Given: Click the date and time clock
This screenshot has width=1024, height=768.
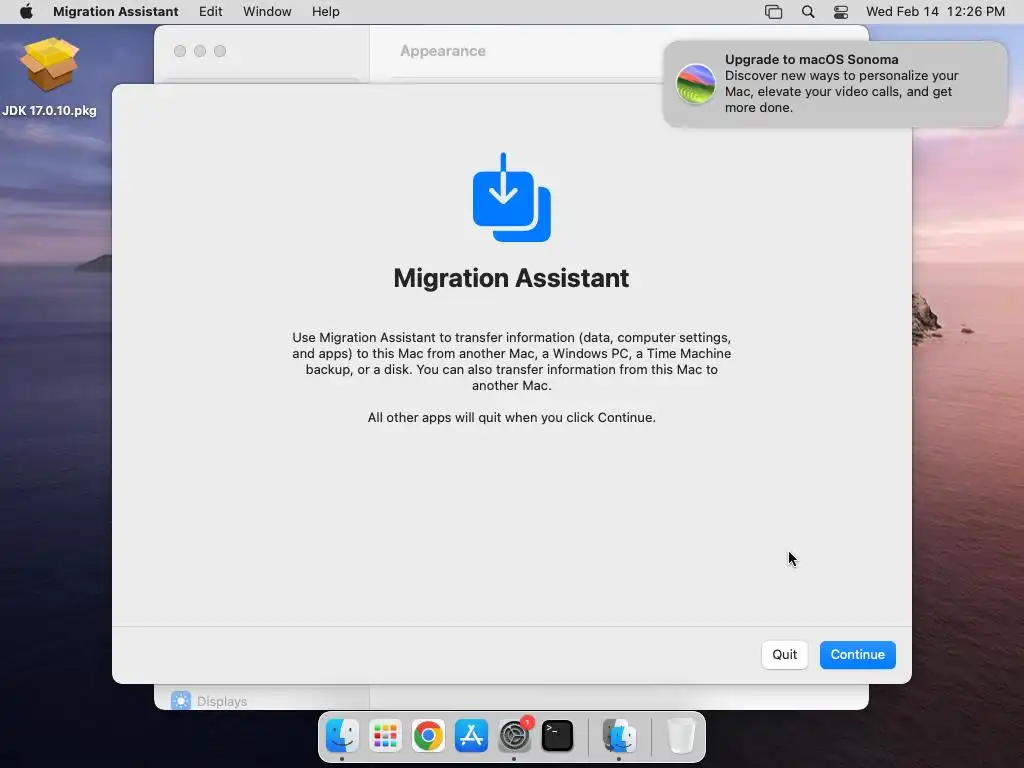Looking at the screenshot, I should click(x=935, y=11).
